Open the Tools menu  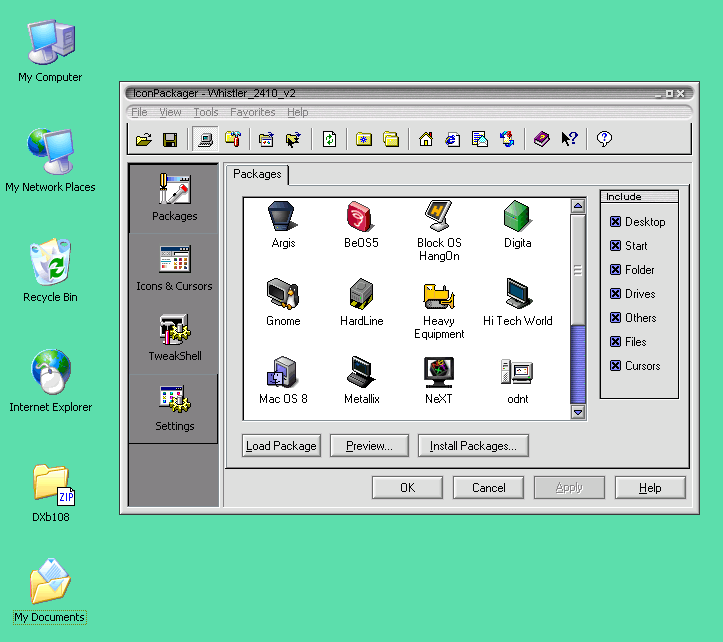click(x=206, y=112)
